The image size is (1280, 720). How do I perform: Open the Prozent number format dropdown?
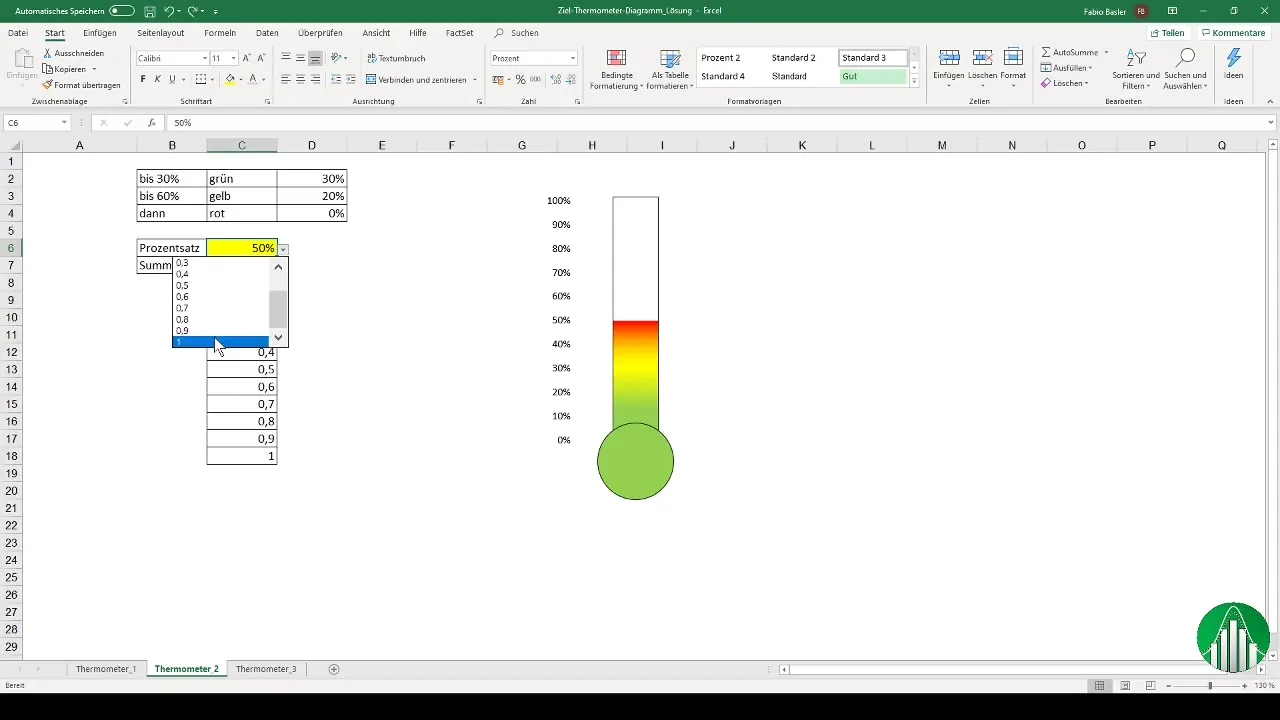pos(573,59)
